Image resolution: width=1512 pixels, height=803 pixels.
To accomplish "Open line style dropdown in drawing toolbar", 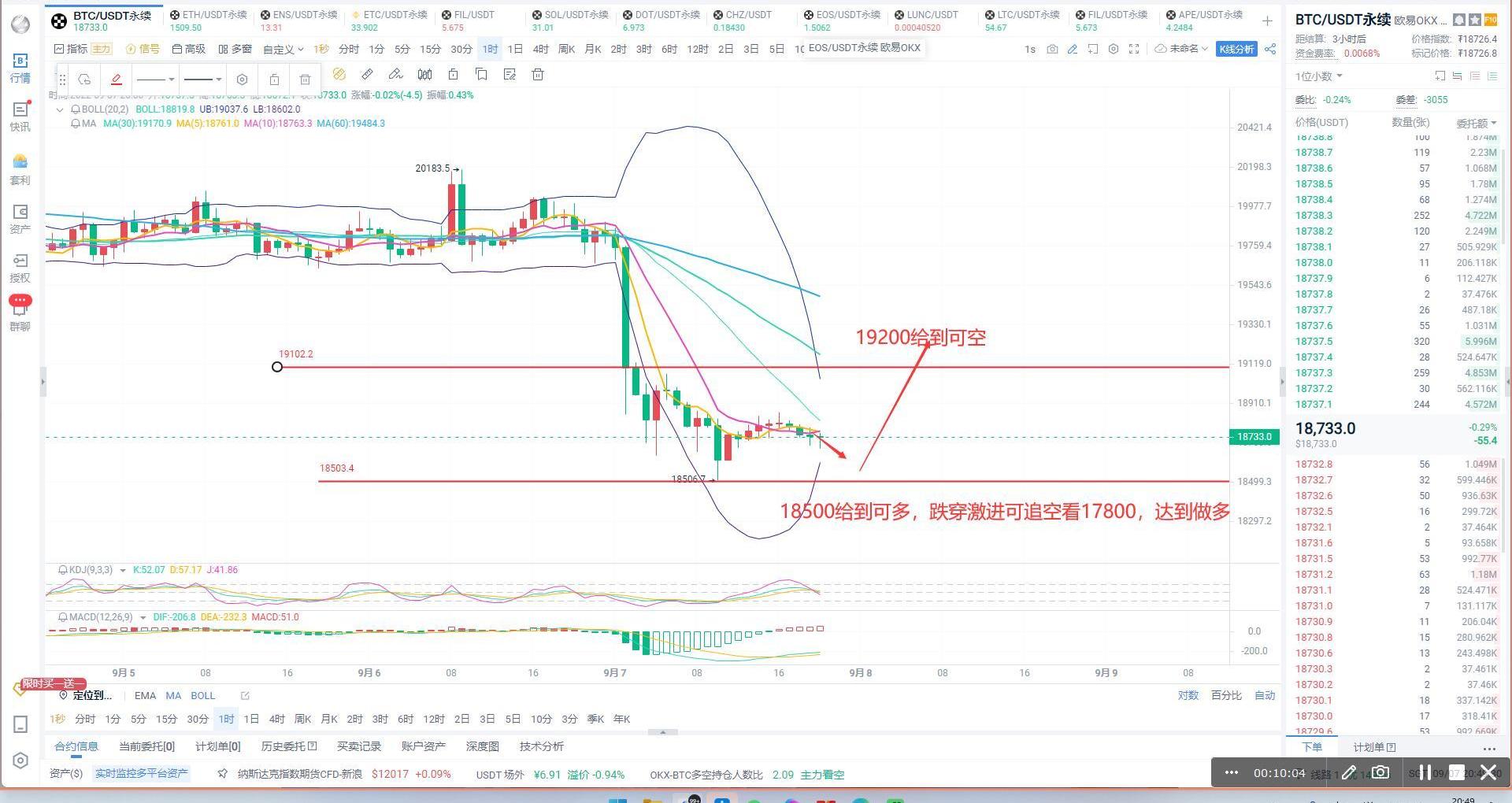I will point(155,80).
